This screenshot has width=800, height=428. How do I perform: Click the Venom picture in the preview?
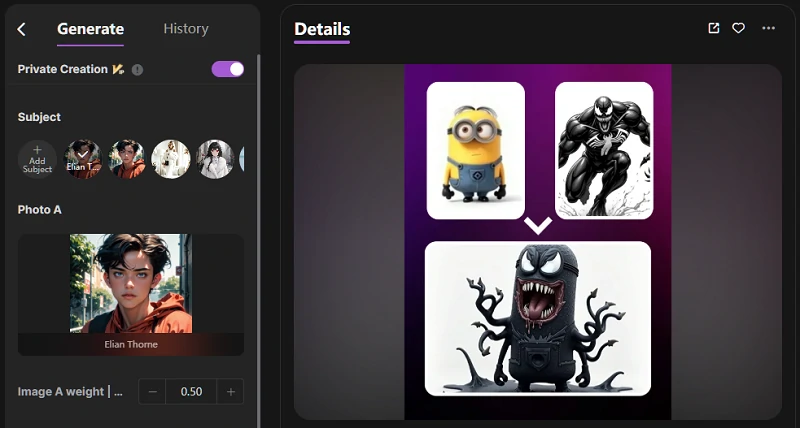604,150
